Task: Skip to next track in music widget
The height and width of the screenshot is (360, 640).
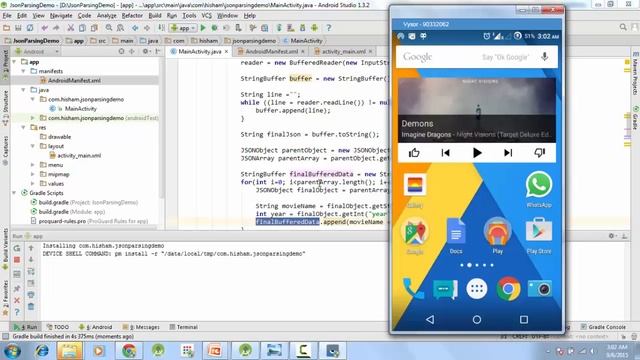Action: pos(508,153)
